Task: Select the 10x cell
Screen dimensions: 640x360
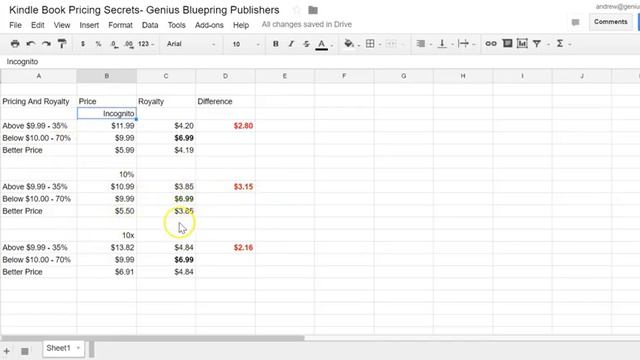Action: tap(107, 235)
